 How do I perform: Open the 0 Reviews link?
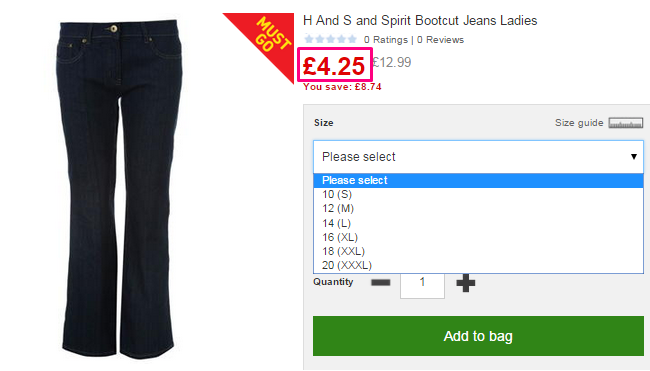pos(440,40)
